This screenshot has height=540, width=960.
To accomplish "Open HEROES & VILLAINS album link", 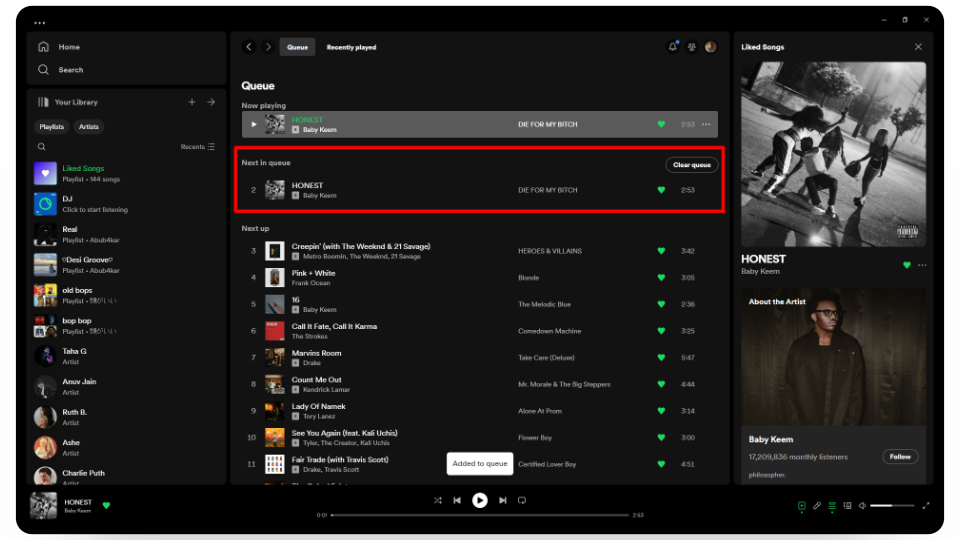I will (550, 251).
